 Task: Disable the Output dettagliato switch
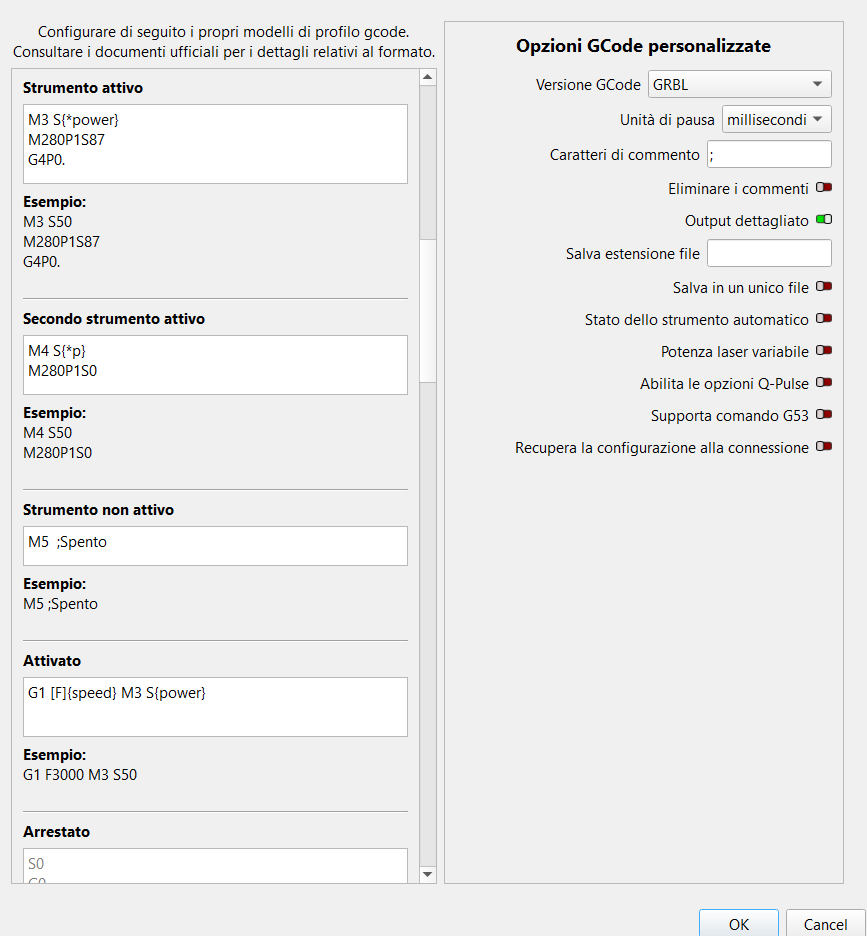824,220
